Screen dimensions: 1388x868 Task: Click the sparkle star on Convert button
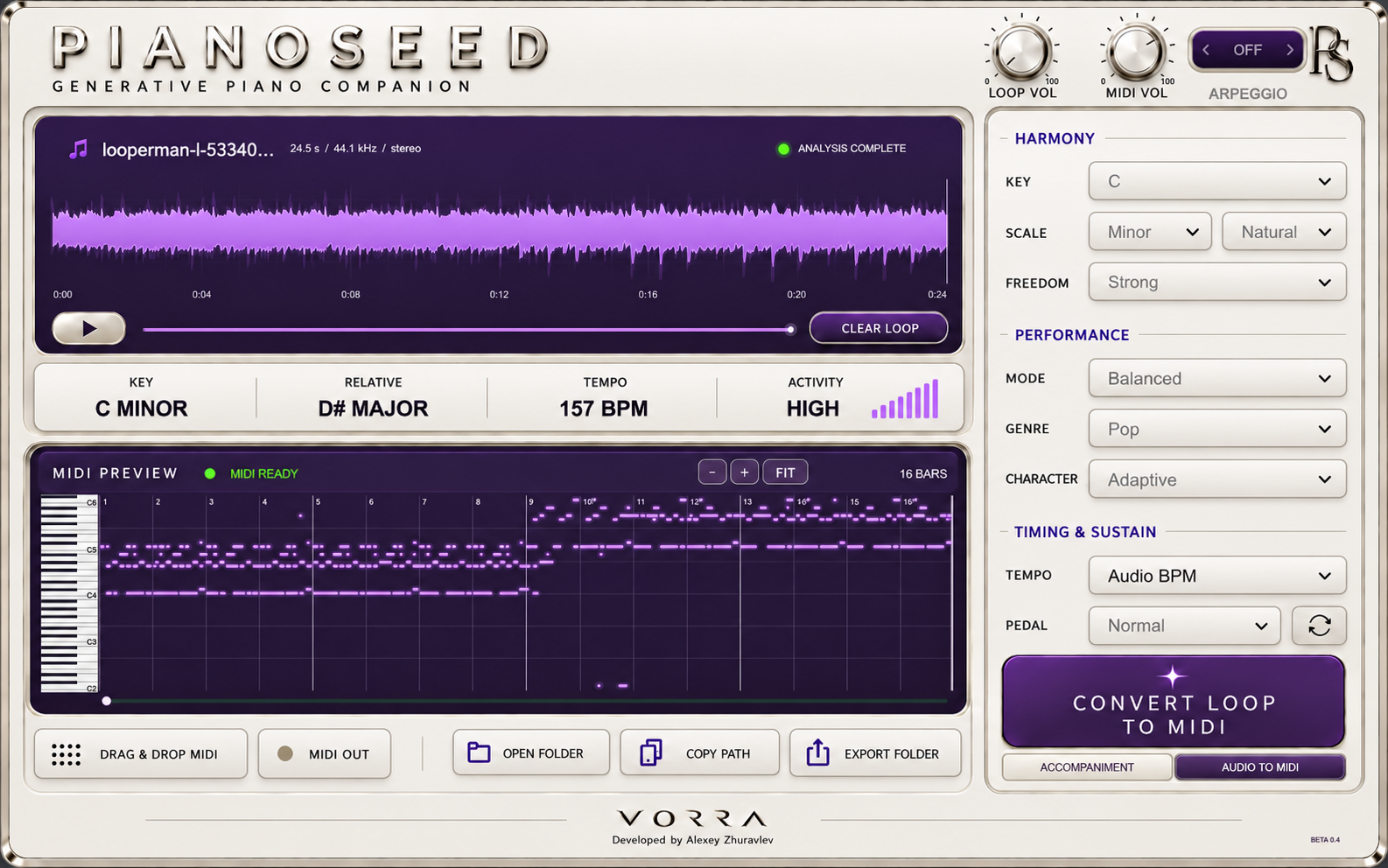coord(1173,676)
